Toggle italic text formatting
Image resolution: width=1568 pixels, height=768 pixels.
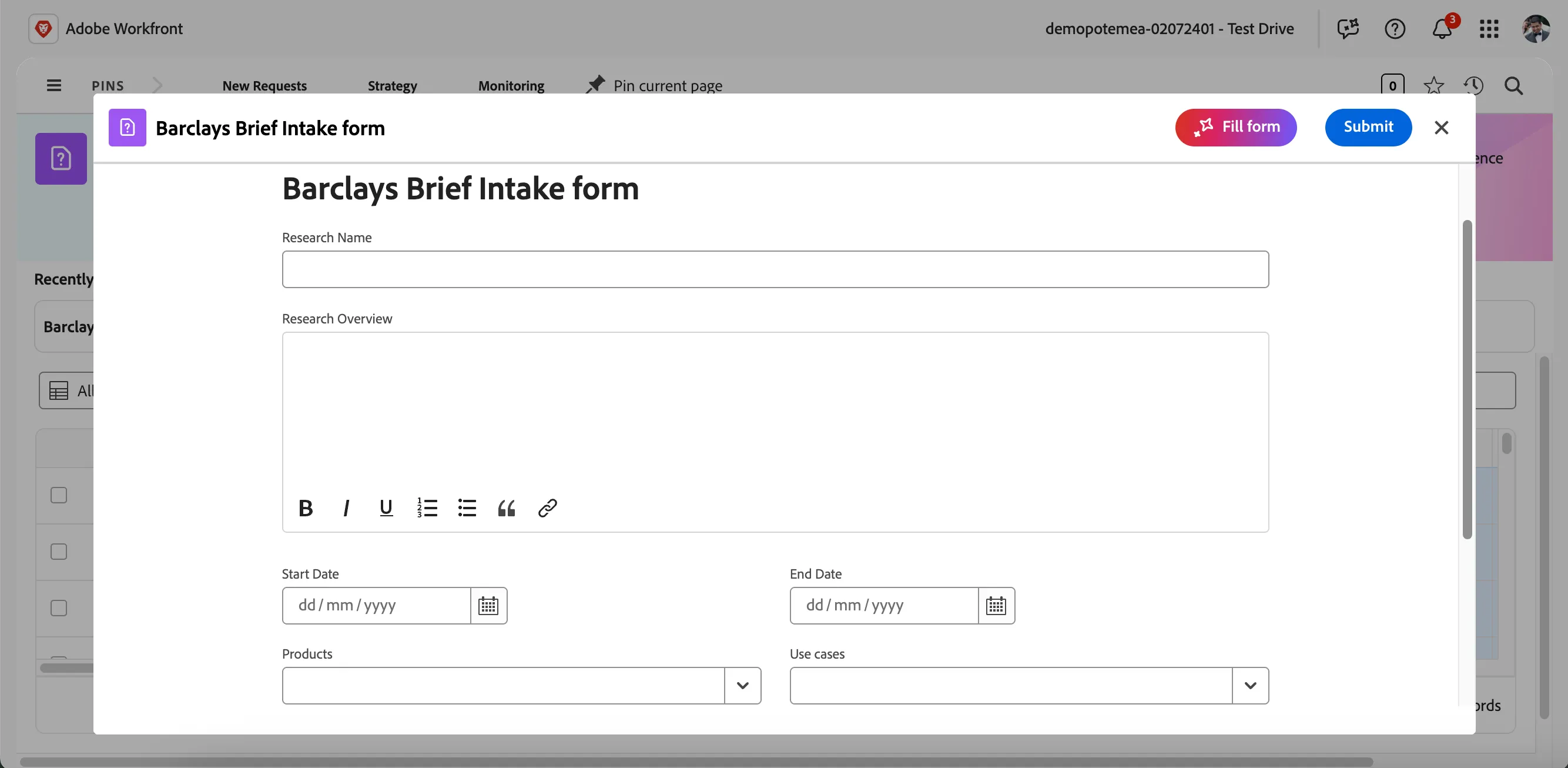click(346, 508)
